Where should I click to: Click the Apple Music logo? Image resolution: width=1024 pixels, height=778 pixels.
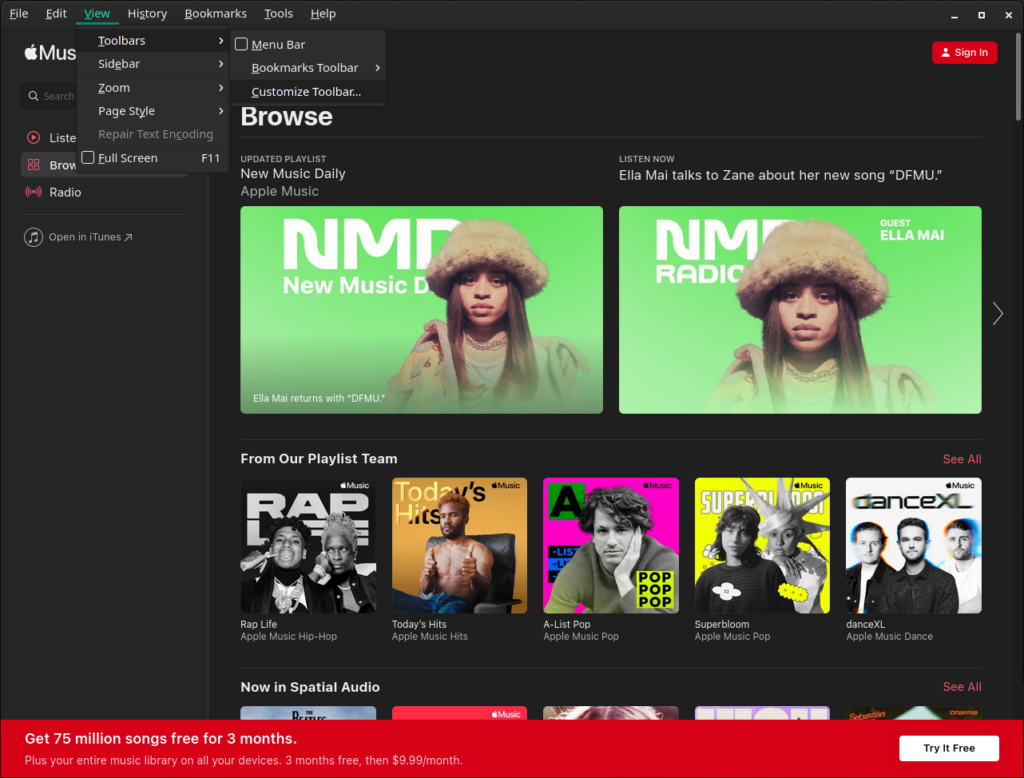(50, 52)
